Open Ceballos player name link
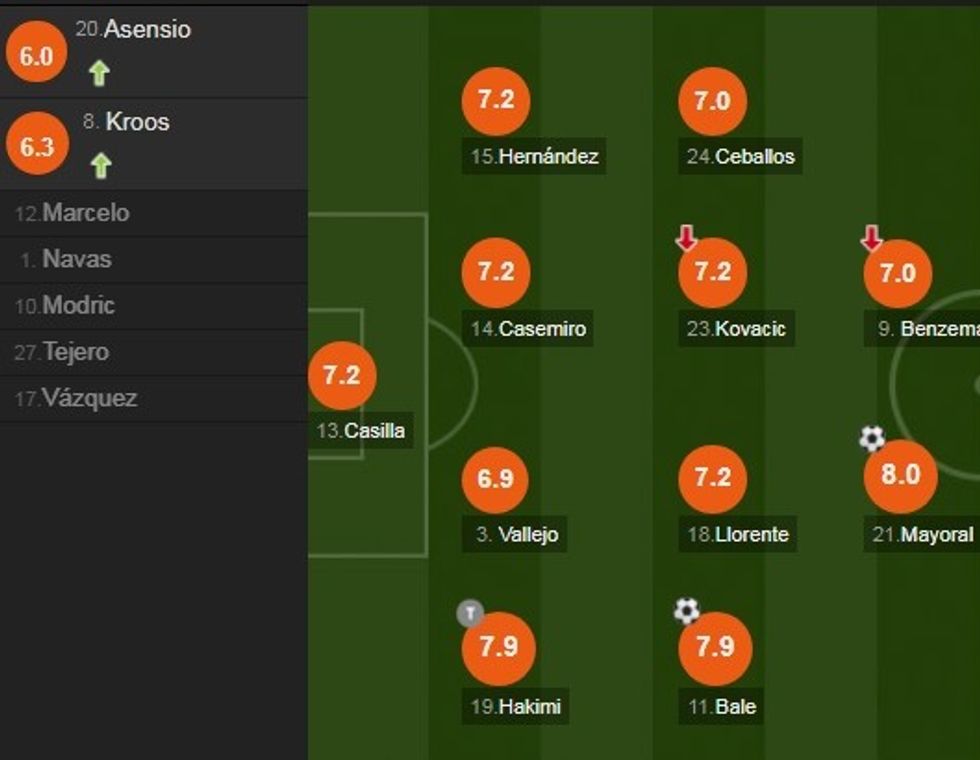Image resolution: width=980 pixels, height=760 pixels. tap(755, 157)
